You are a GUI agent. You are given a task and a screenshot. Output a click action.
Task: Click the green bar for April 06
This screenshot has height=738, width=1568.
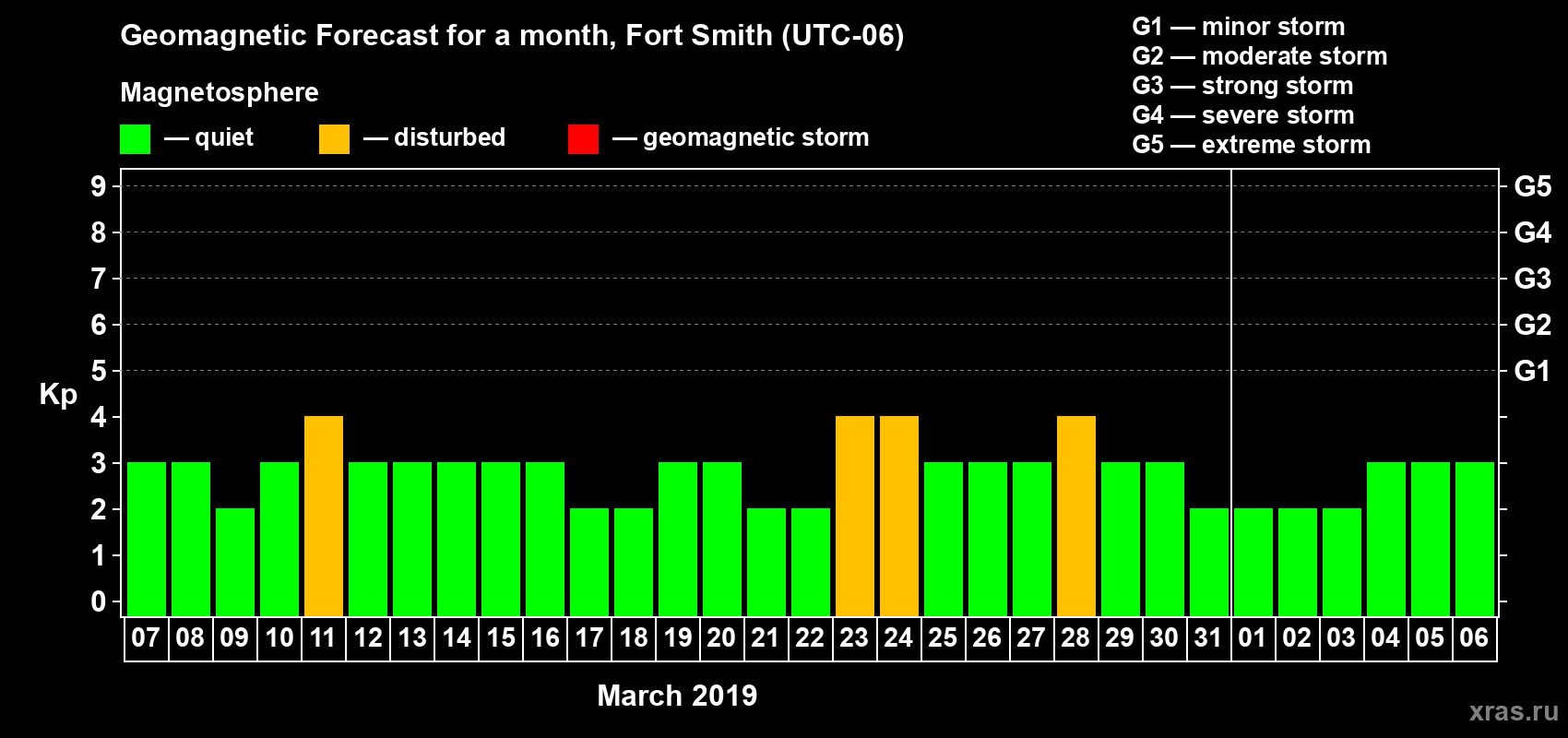tap(1475, 539)
